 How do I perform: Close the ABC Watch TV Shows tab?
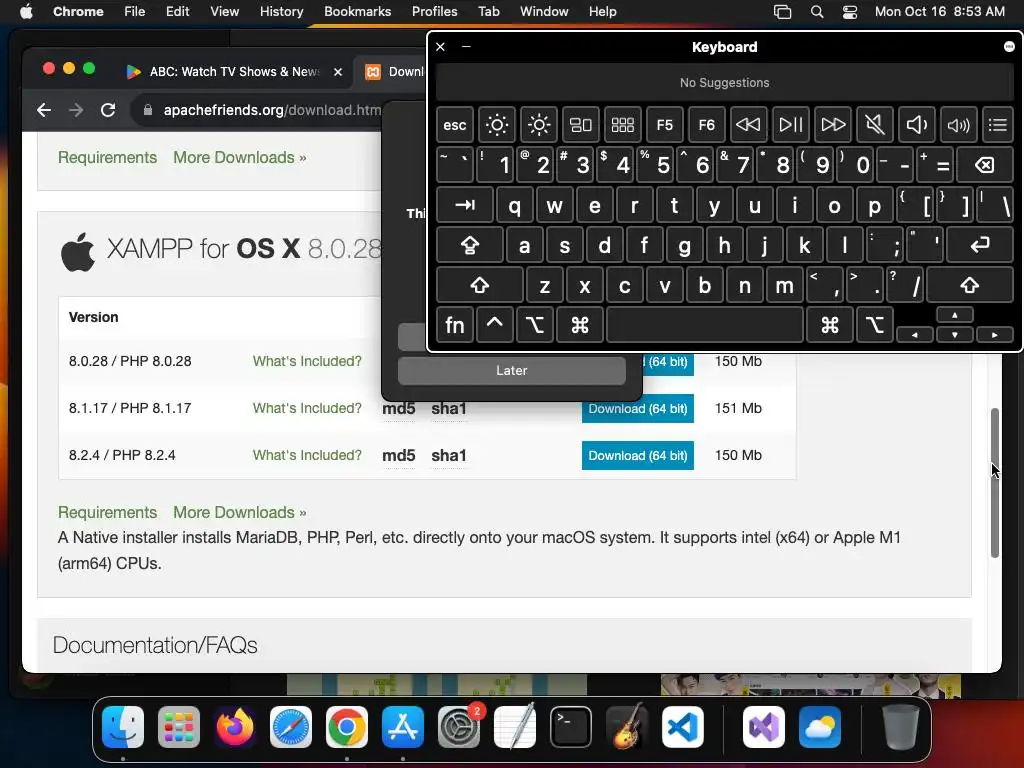pyautogui.click(x=338, y=72)
